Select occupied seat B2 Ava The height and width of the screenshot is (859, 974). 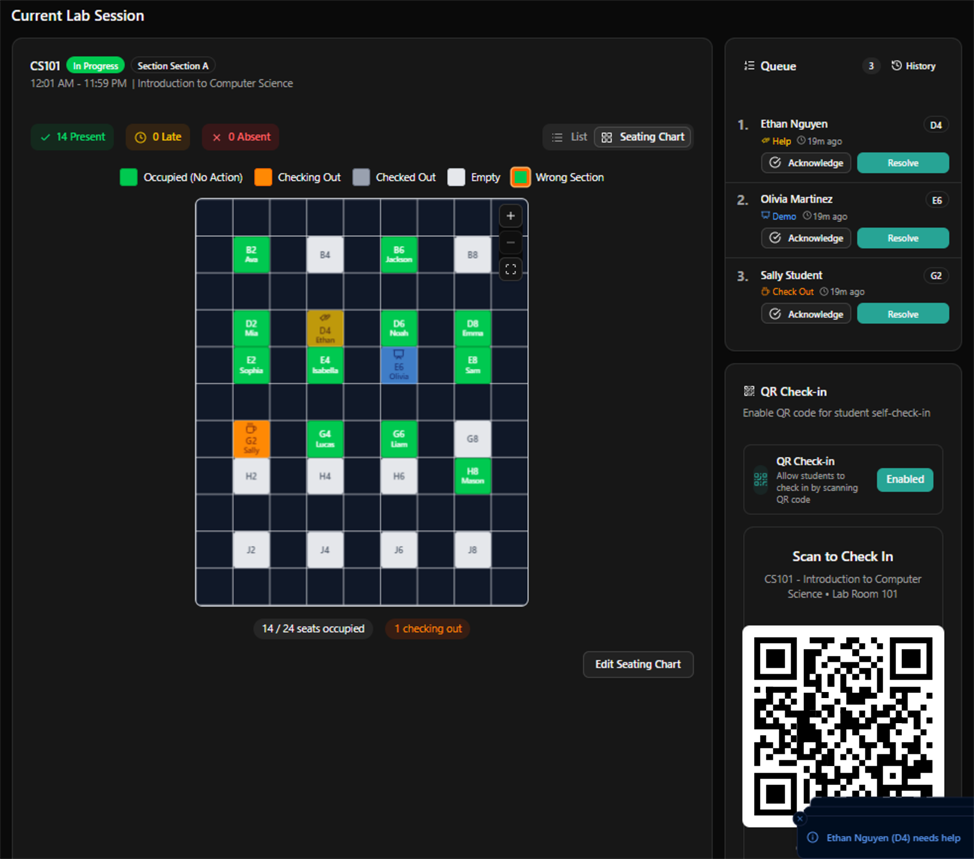point(251,255)
